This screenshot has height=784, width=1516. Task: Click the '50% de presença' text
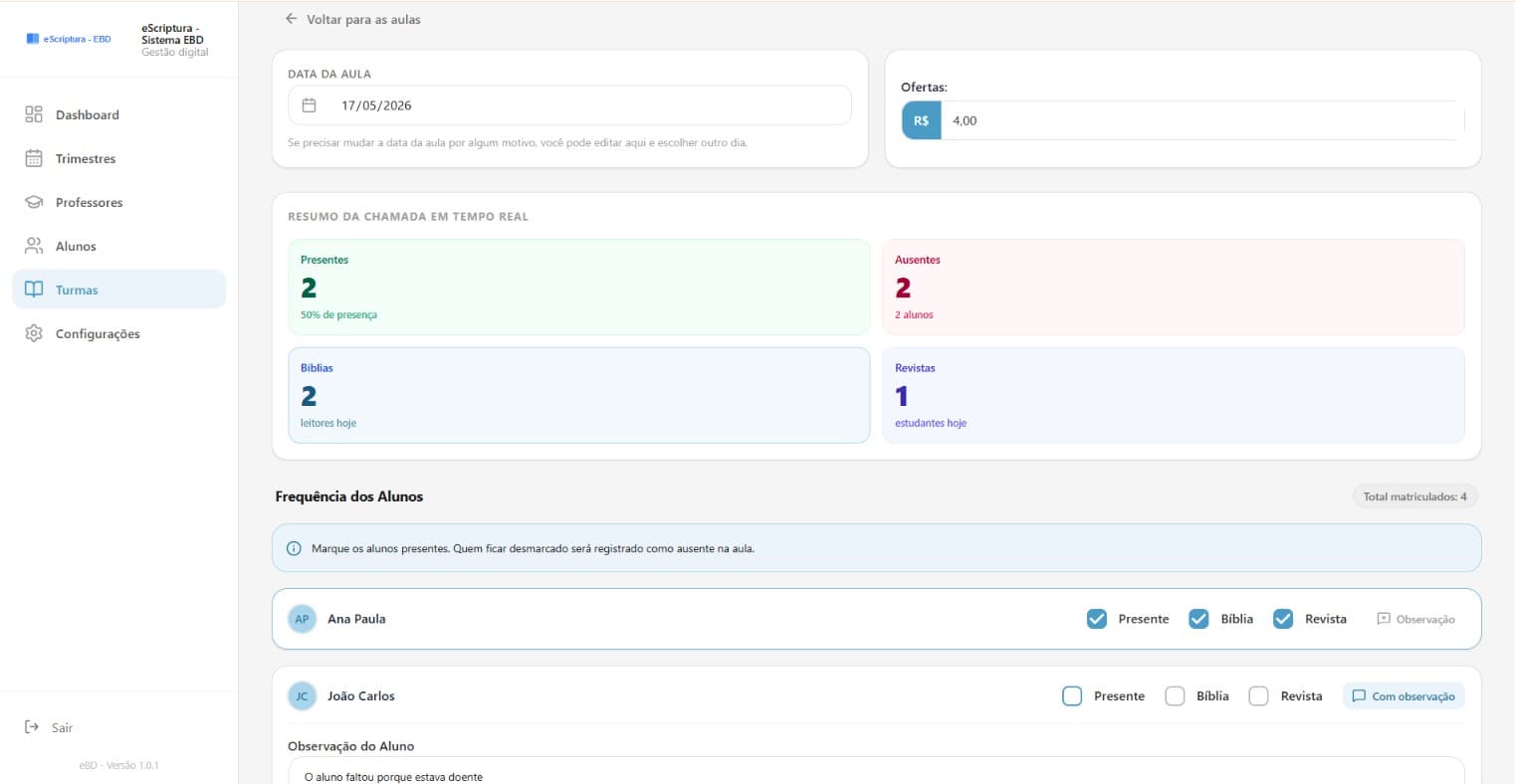pyautogui.click(x=338, y=314)
